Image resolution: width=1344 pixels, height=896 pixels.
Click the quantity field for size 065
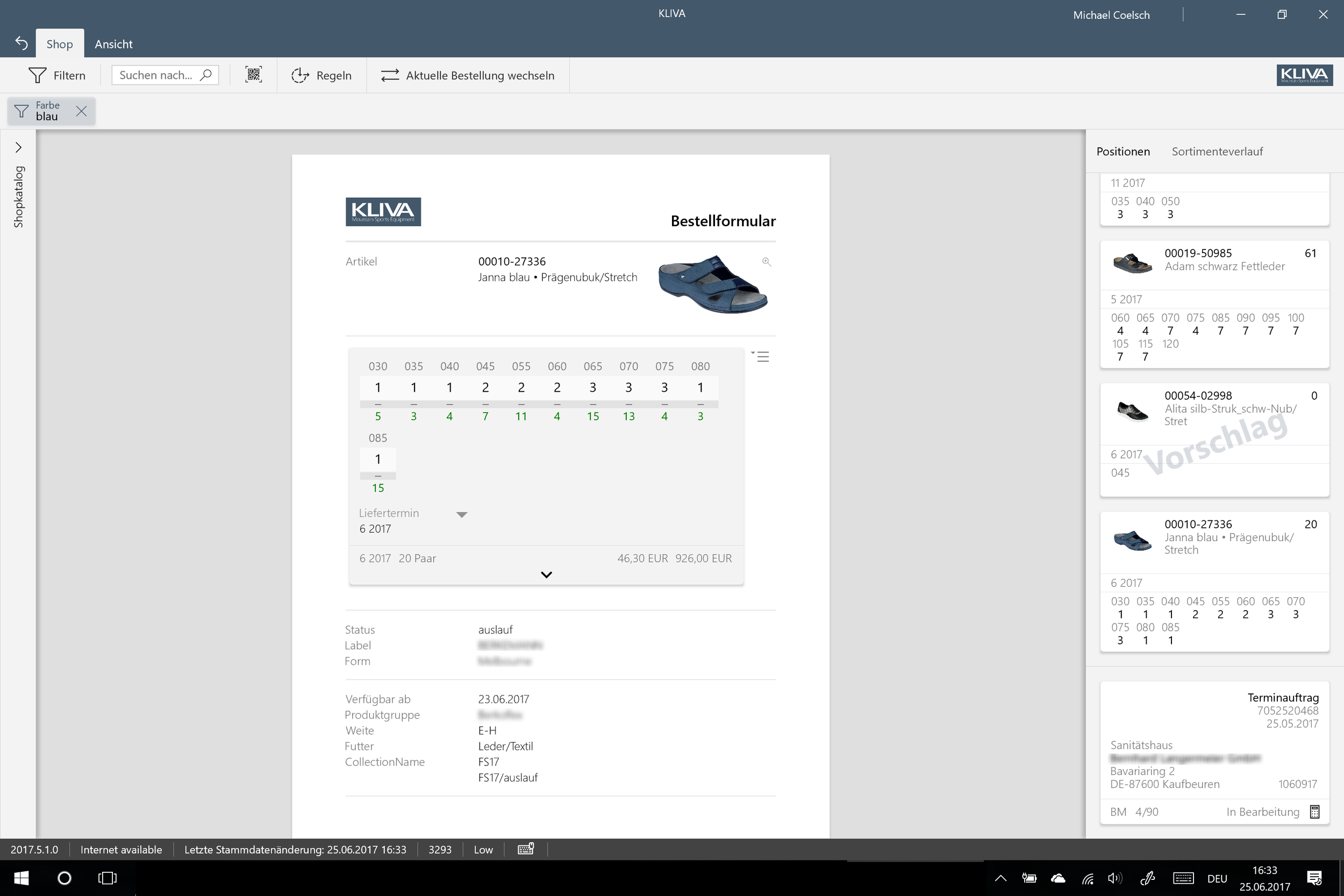coord(592,388)
